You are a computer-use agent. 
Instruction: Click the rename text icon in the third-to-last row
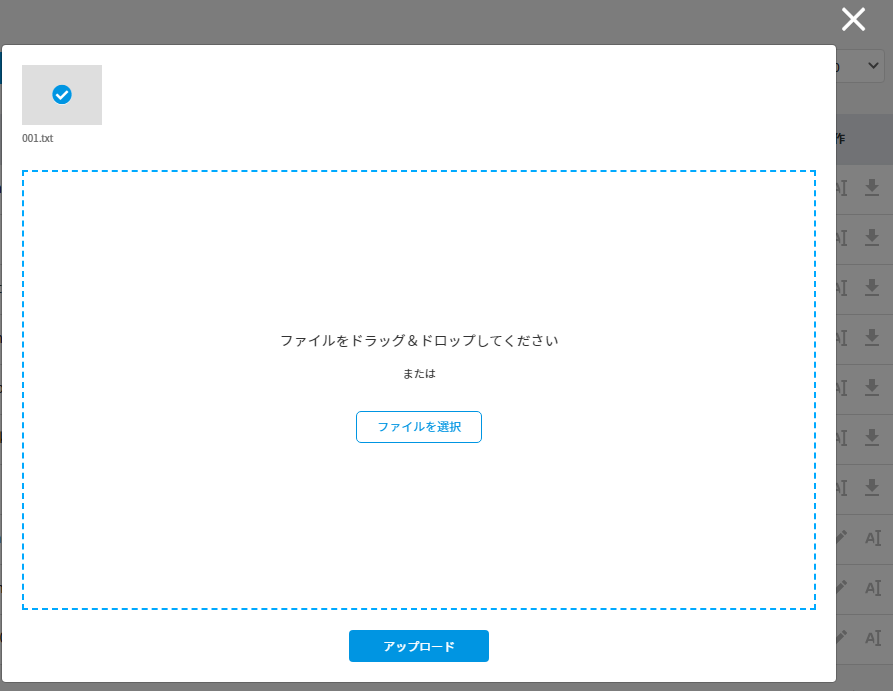coord(872,538)
